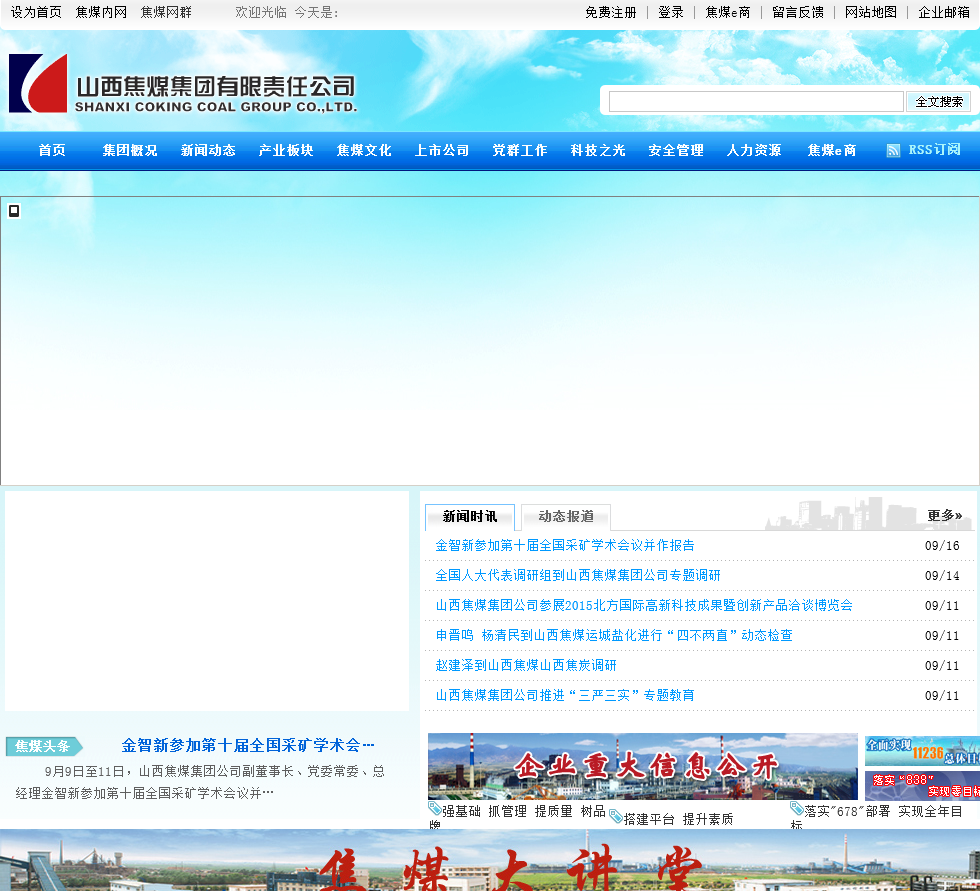
Task: Open 新闻动态 navigation menu
Action: tap(208, 150)
